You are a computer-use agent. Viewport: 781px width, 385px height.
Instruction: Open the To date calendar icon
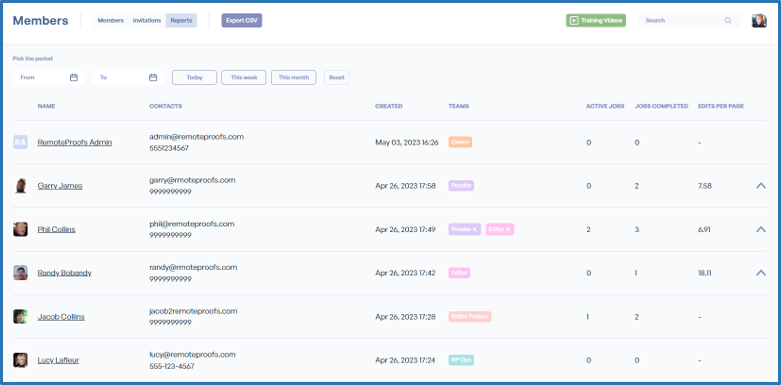pos(153,78)
